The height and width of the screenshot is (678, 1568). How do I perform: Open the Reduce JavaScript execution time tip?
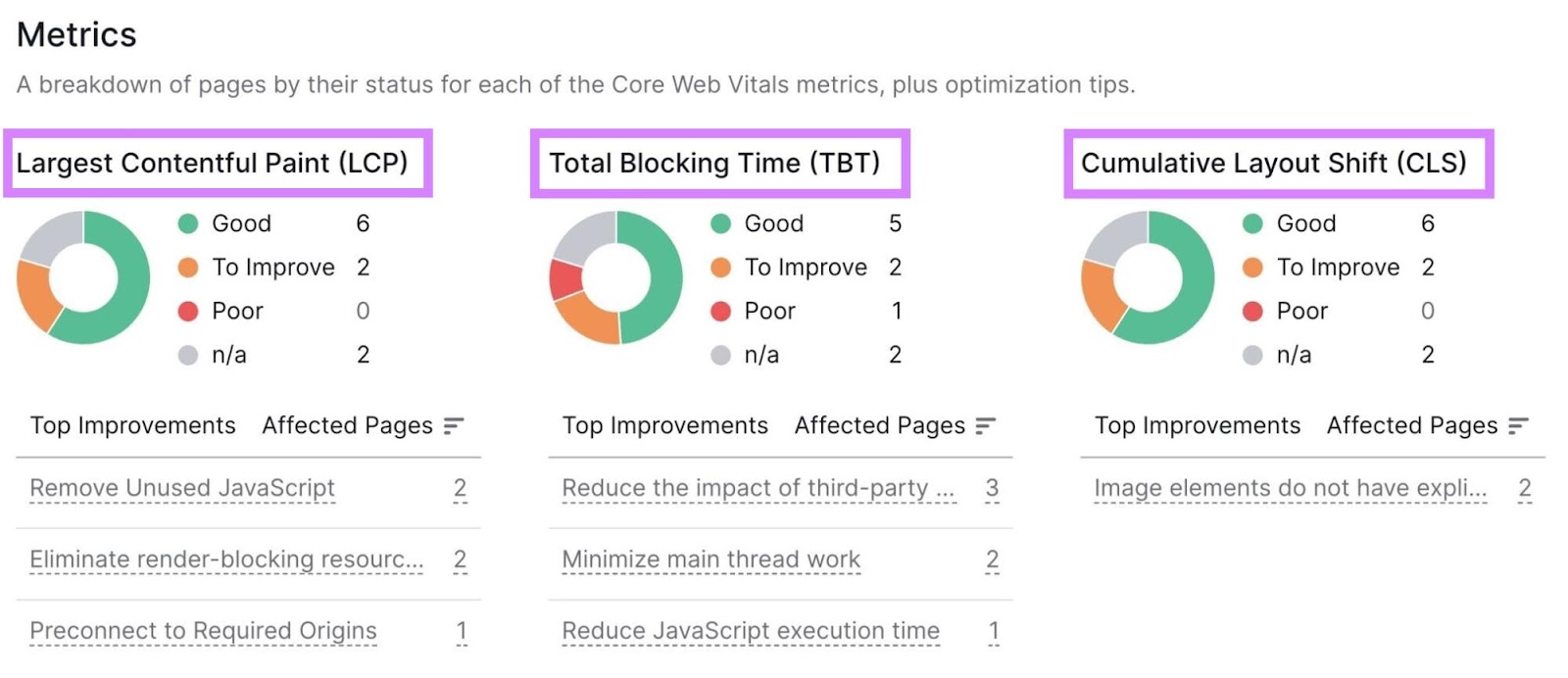[750, 631]
